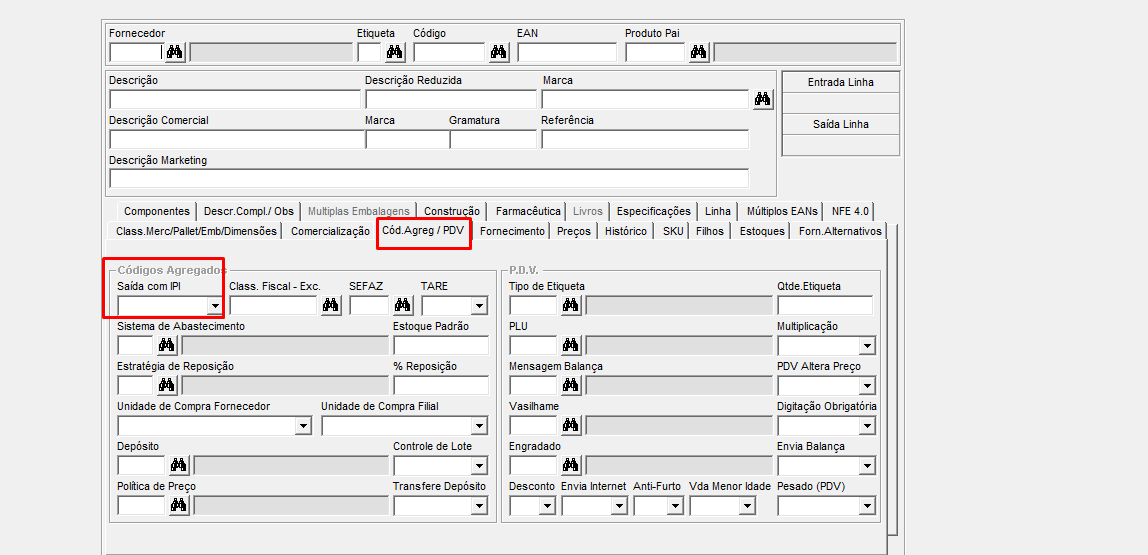Open the Código search binoculars icon
The image size is (1148, 555).
coord(499,52)
